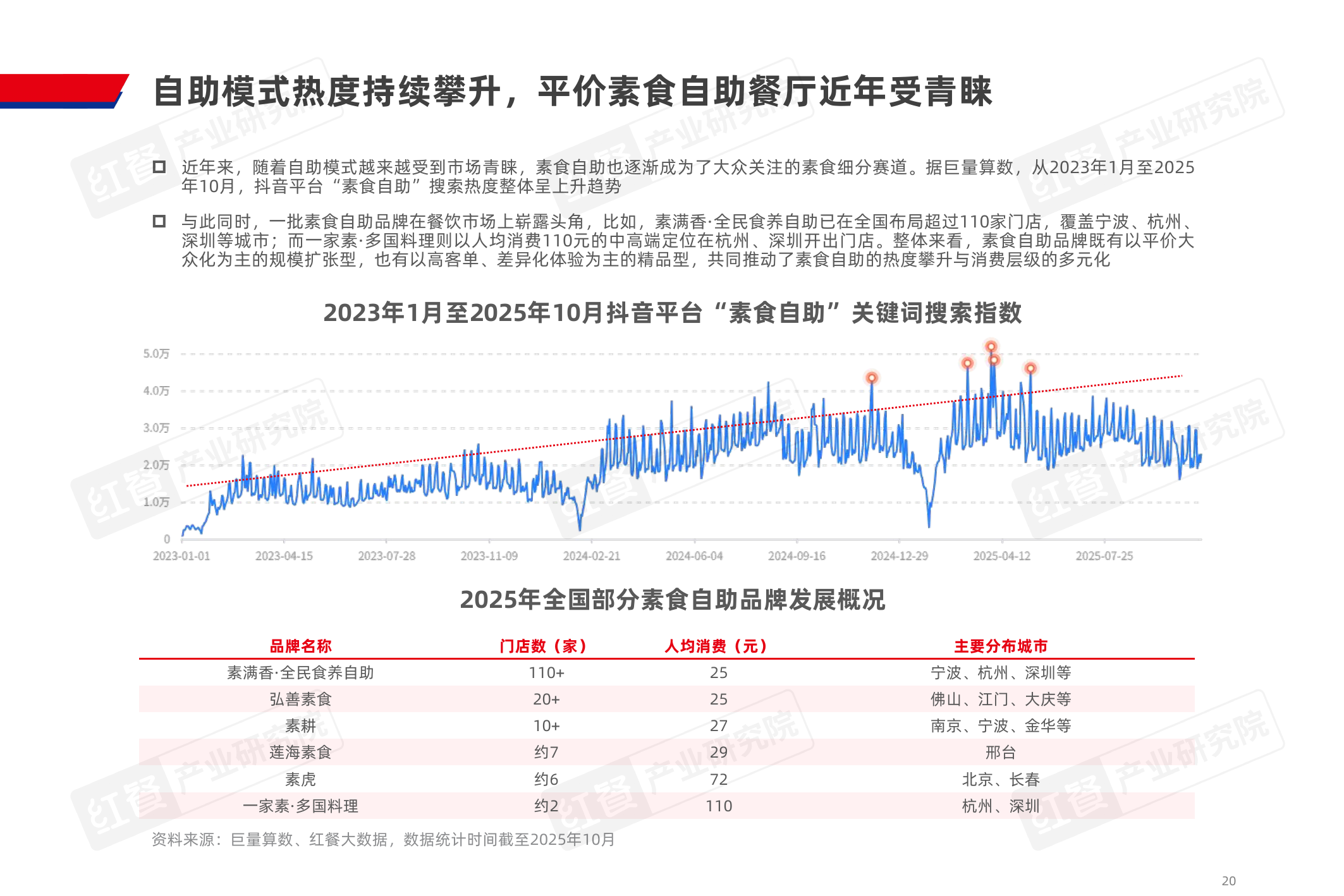Click the leftmost red peak marker on chart
1344x896 pixels.
point(872,378)
